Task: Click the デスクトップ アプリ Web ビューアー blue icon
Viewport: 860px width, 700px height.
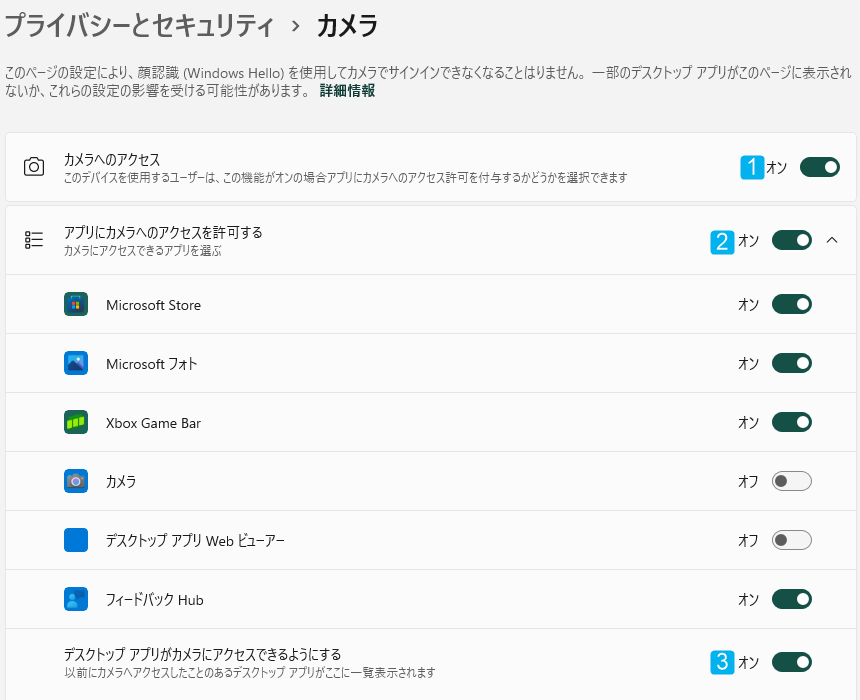Action: pyautogui.click(x=76, y=540)
